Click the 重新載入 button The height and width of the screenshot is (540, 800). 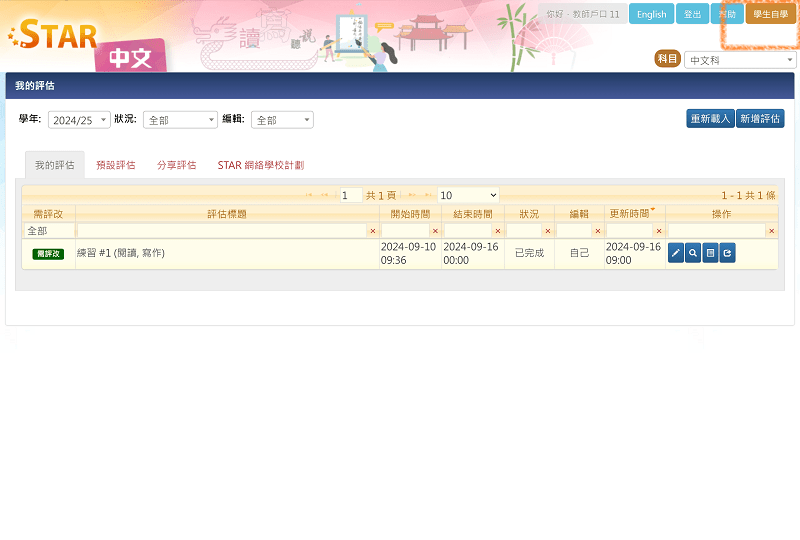pos(710,119)
